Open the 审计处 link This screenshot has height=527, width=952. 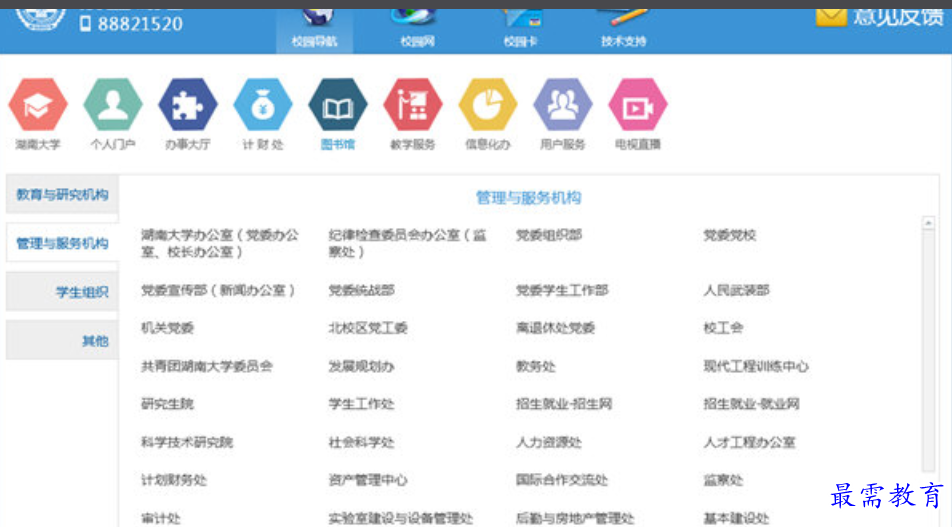(x=161, y=518)
